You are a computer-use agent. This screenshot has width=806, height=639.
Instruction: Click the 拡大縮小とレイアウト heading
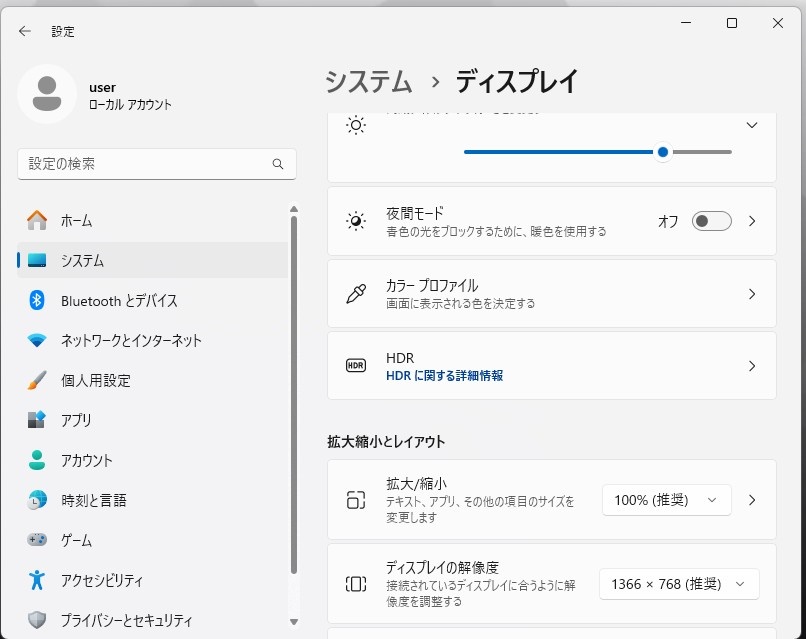[386, 442]
